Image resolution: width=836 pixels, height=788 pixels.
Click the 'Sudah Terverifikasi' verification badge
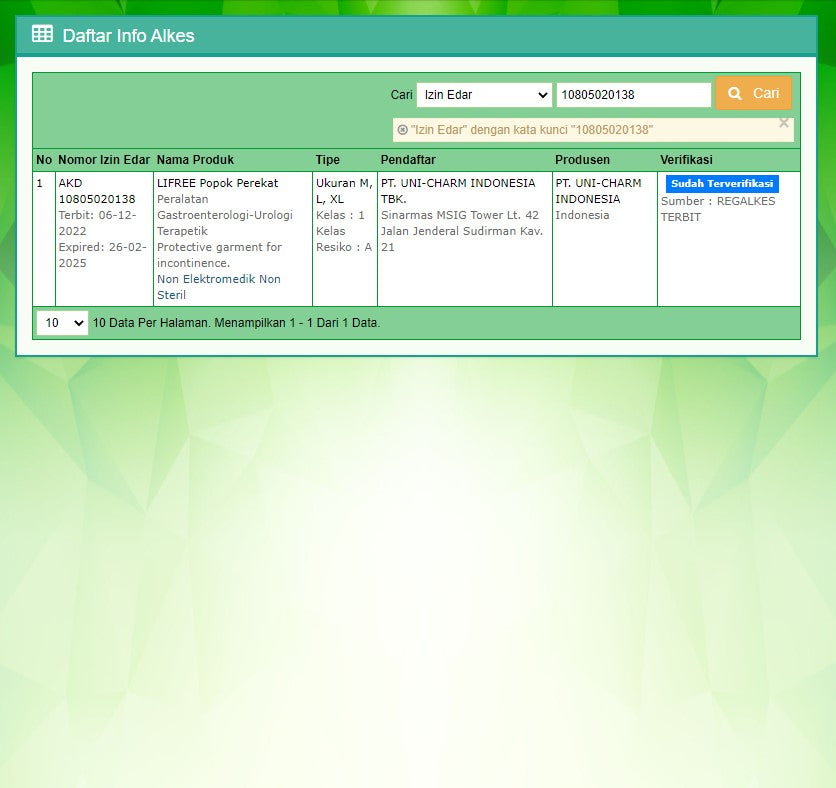coord(721,183)
